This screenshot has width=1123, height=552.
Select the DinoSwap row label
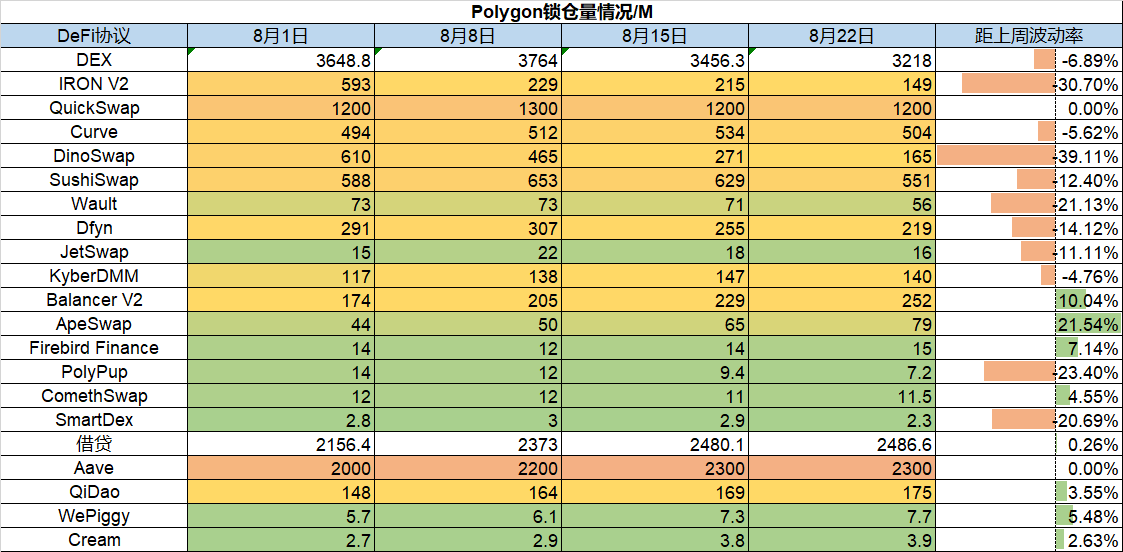pos(94,156)
